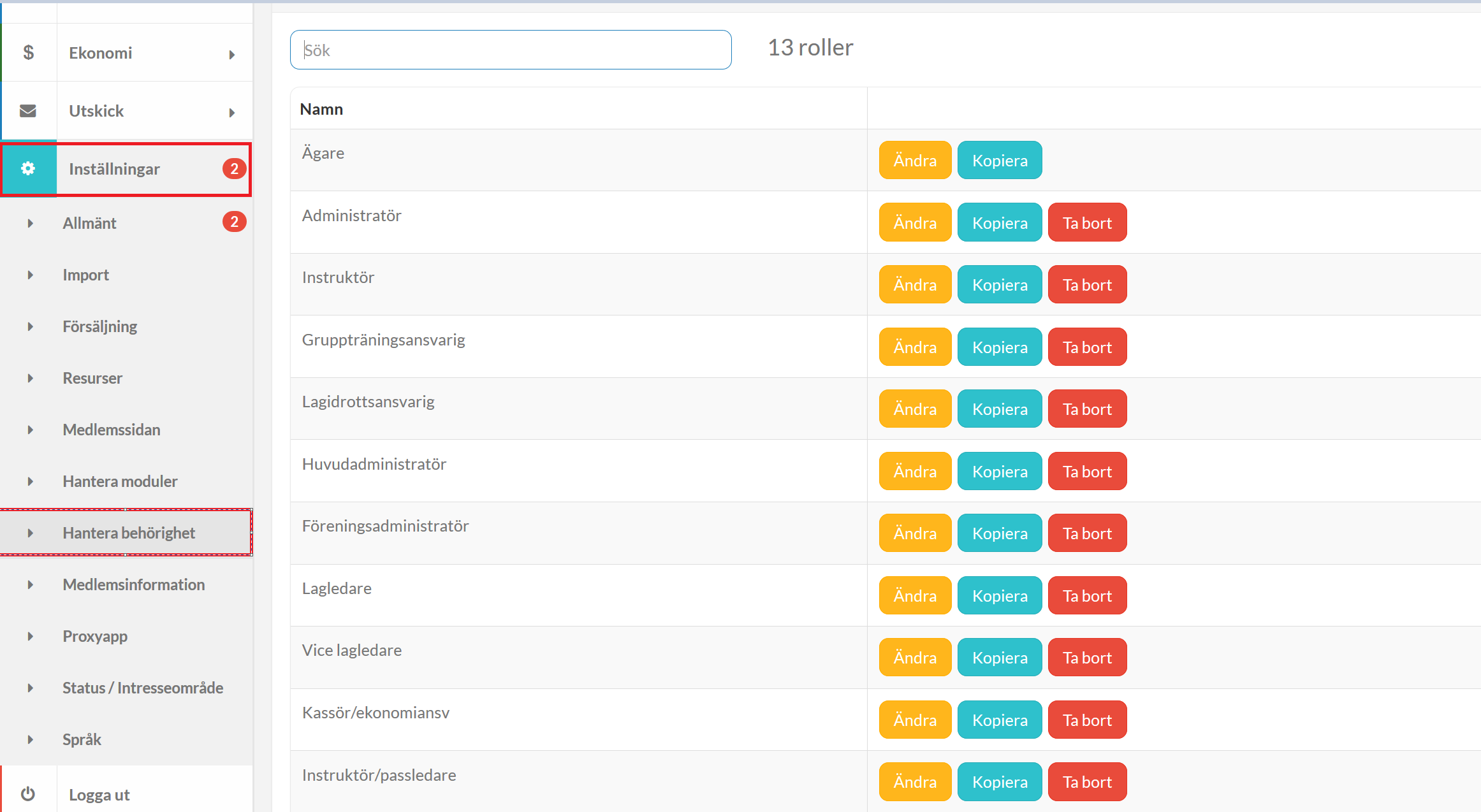Click the red badge on Inställningar
The height and width of the screenshot is (812, 1481).
[234, 168]
